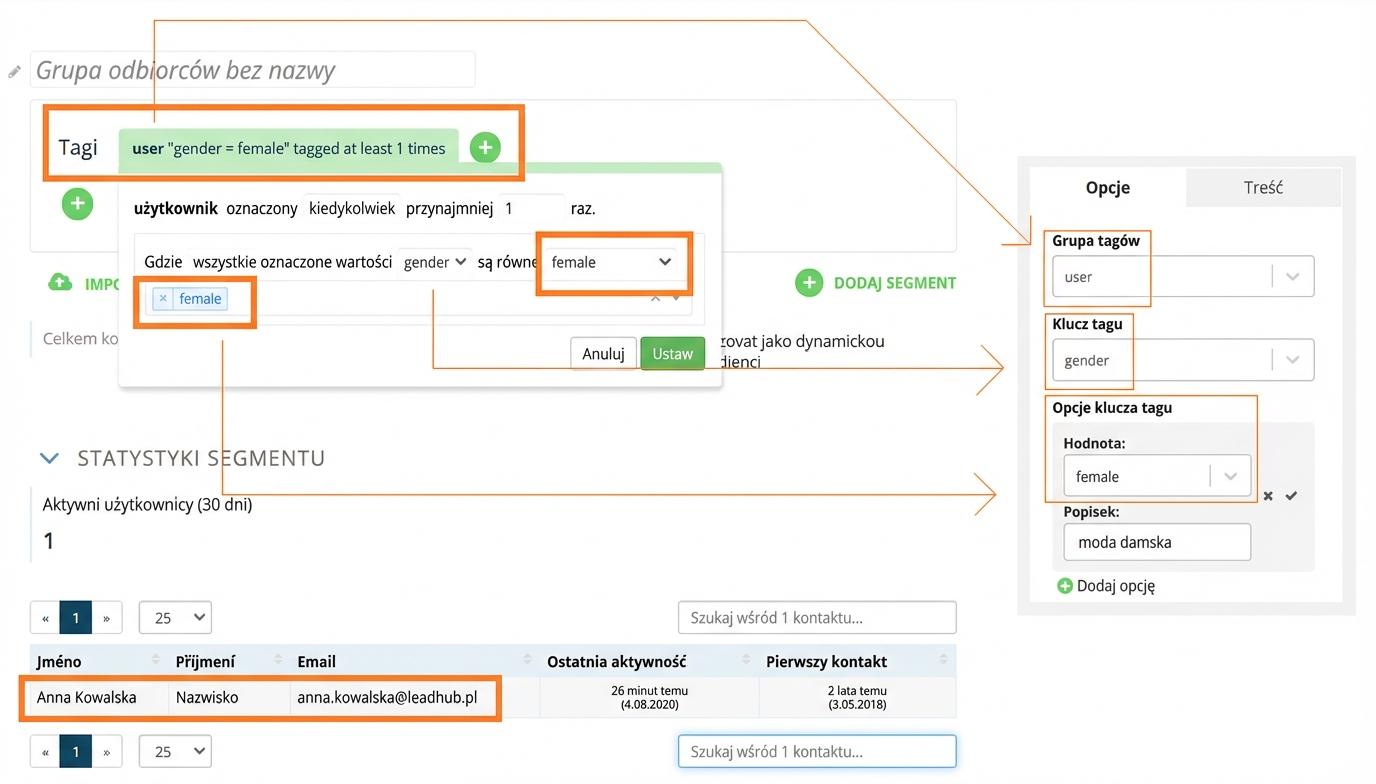Image resolution: width=1376 pixels, height=784 pixels.
Task: Click the przynajmniej count field showing 1
Action: click(x=531, y=209)
